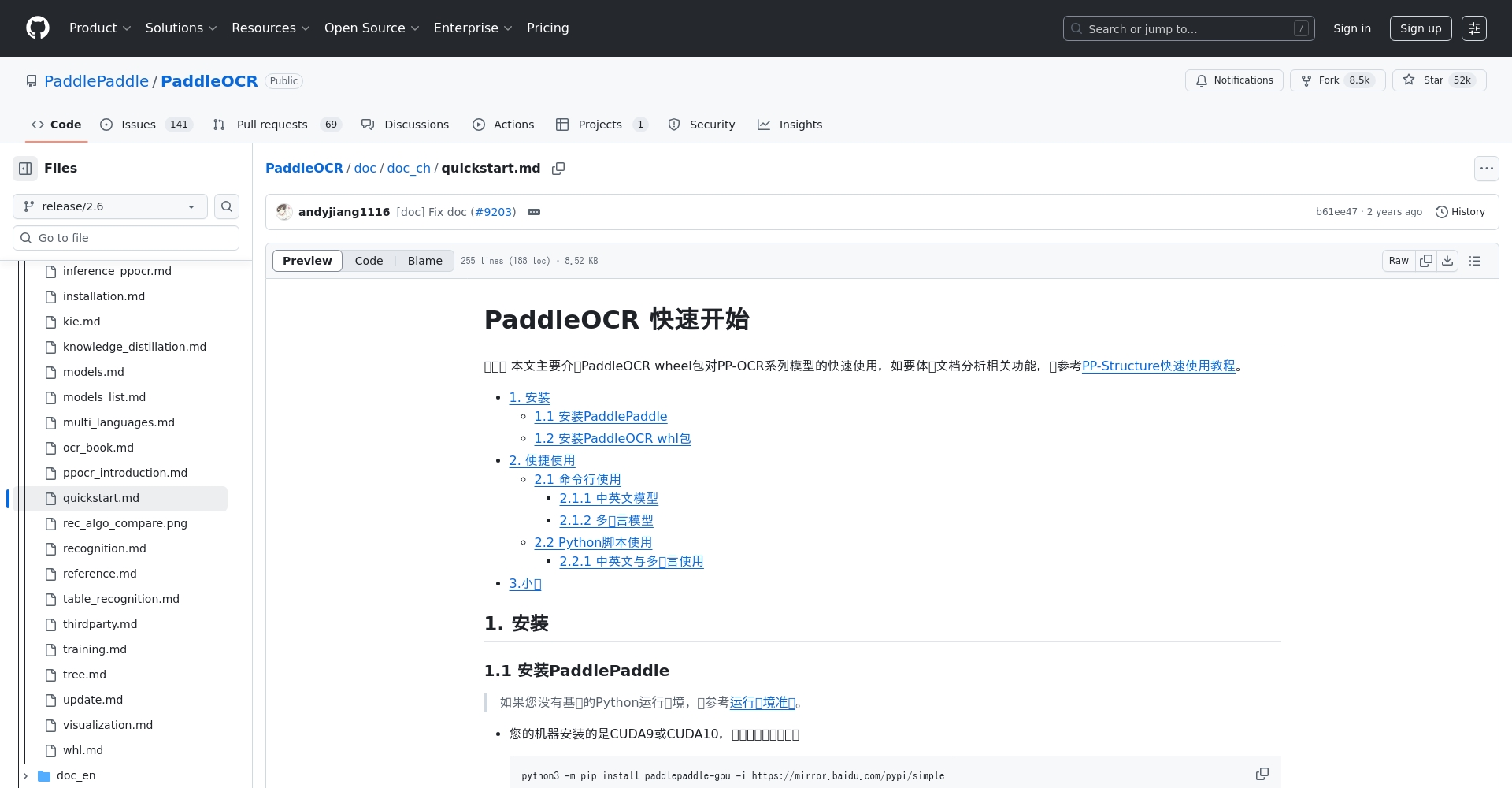Open commit b61ee47 link
This screenshot has height=788, width=1512.
click(1336, 212)
